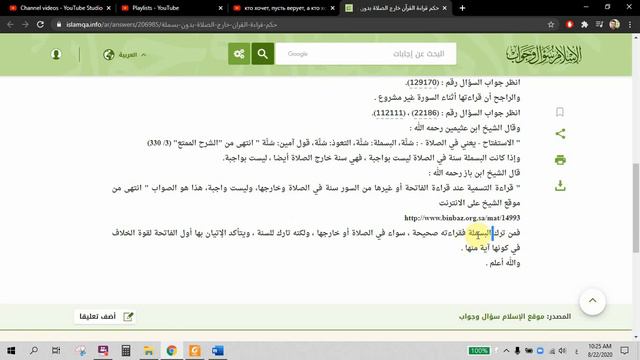The image size is (640, 360).
Task: Open the Chrome profile avatar
Action: (614, 24)
